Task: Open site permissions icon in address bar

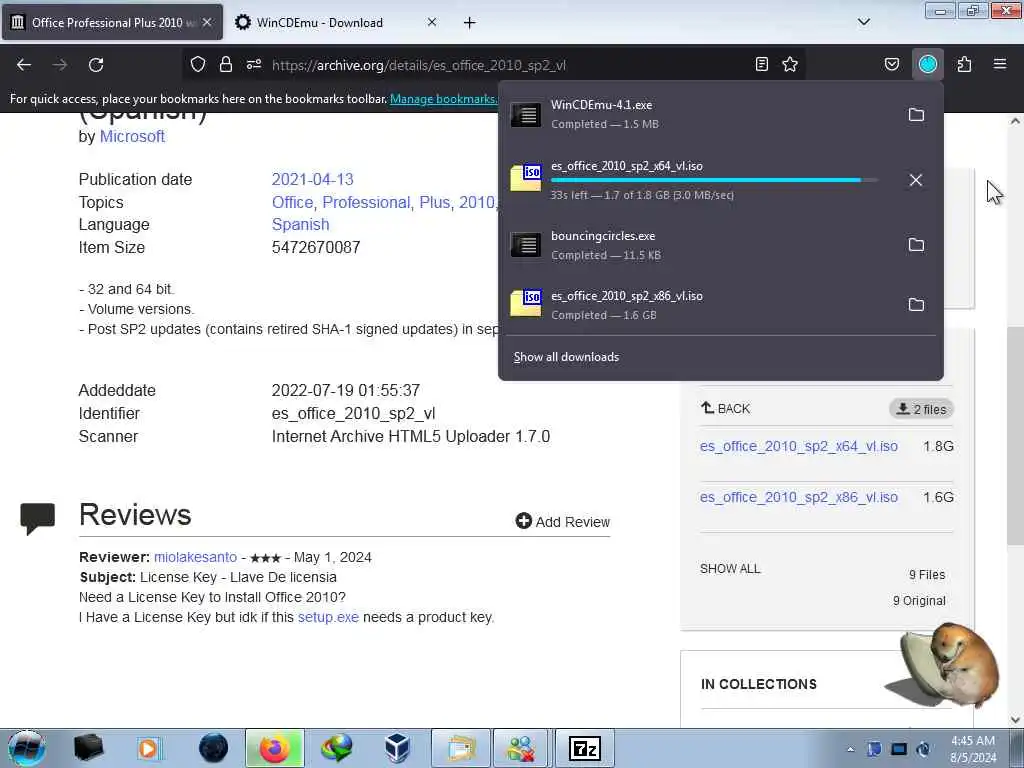Action: [x=254, y=64]
